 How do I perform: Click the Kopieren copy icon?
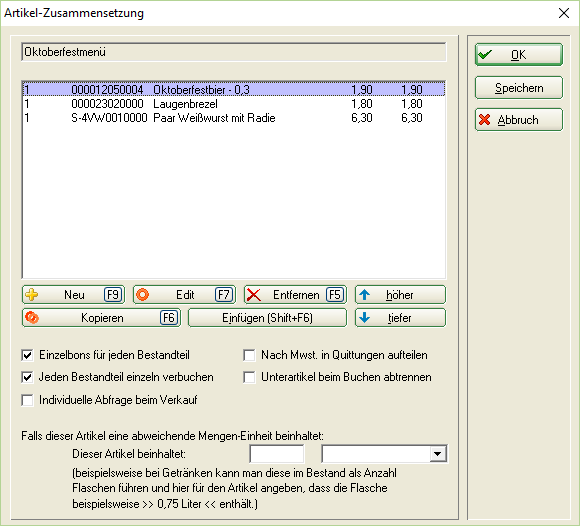coord(32,318)
